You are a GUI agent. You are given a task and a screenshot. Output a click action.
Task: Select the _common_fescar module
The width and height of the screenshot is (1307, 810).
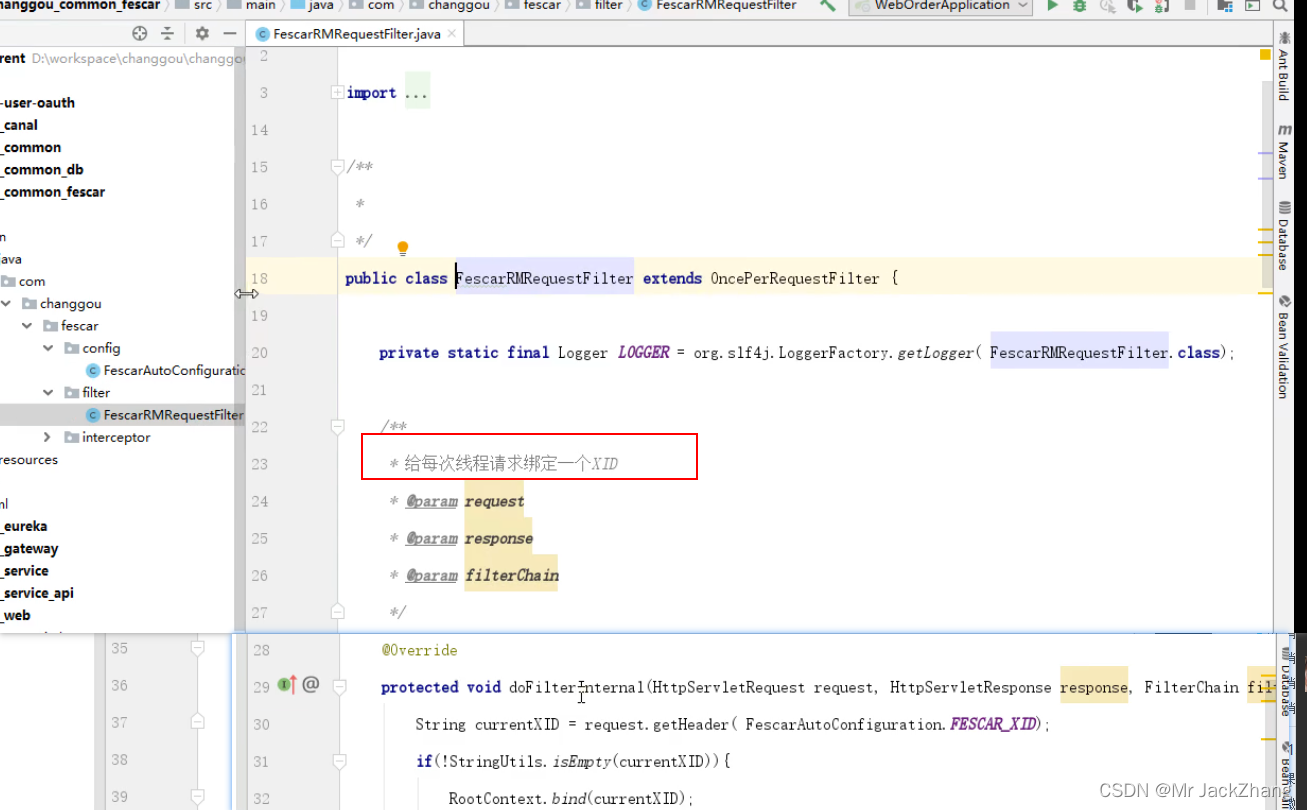click(x=54, y=192)
